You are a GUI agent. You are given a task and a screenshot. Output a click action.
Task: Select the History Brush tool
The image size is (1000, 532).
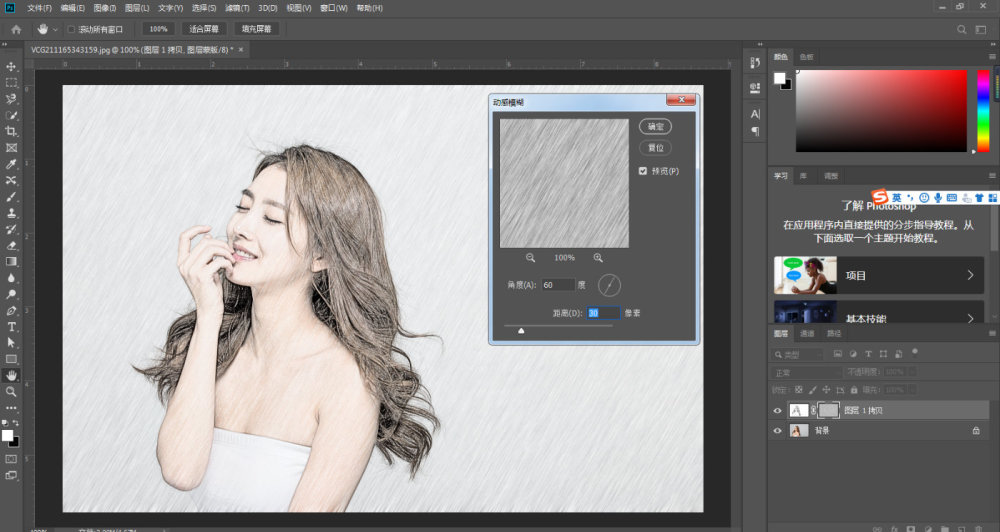click(x=11, y=229)
